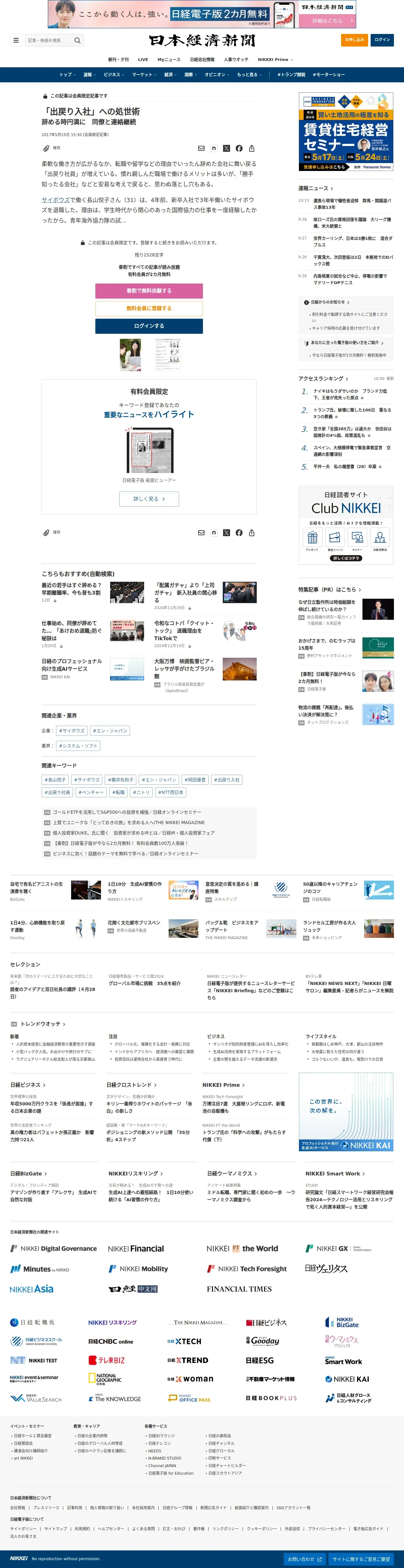Click the 詳しく見る button
Image resolution: width=404 pixels, height=1568 pixels.
(149, 499)
